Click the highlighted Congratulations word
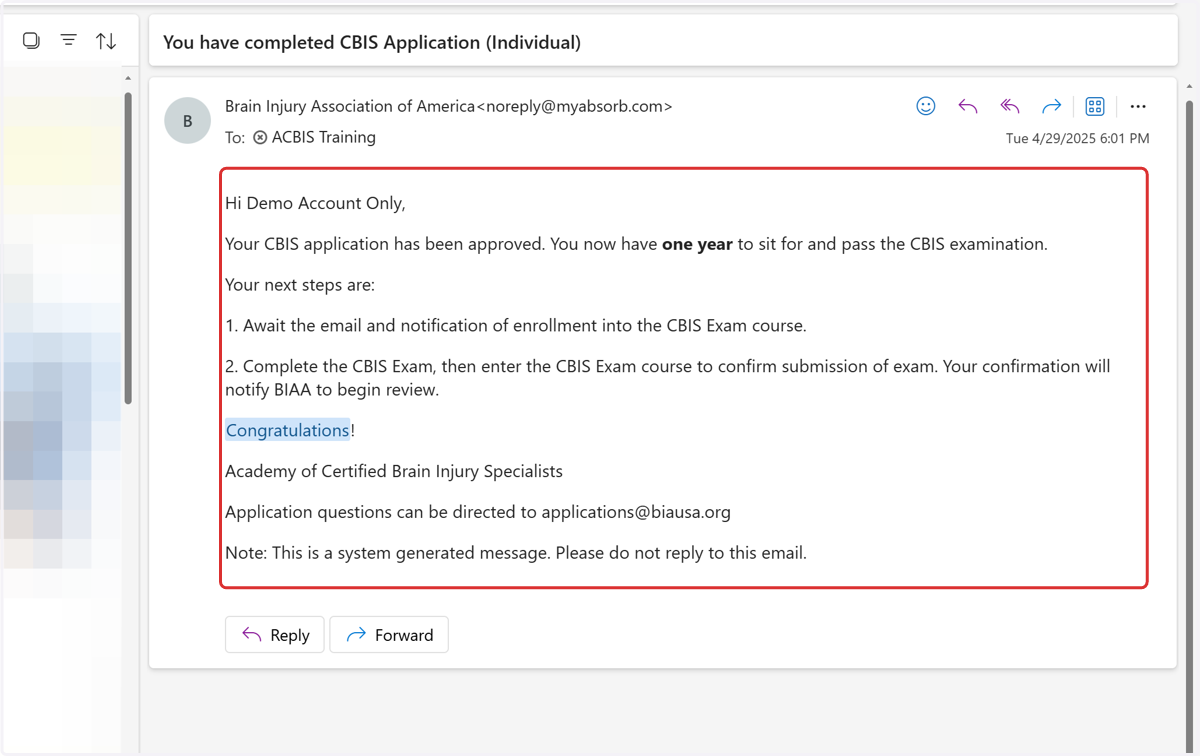This screenshot has width=1200, height=756. click(x=287, y=430)
